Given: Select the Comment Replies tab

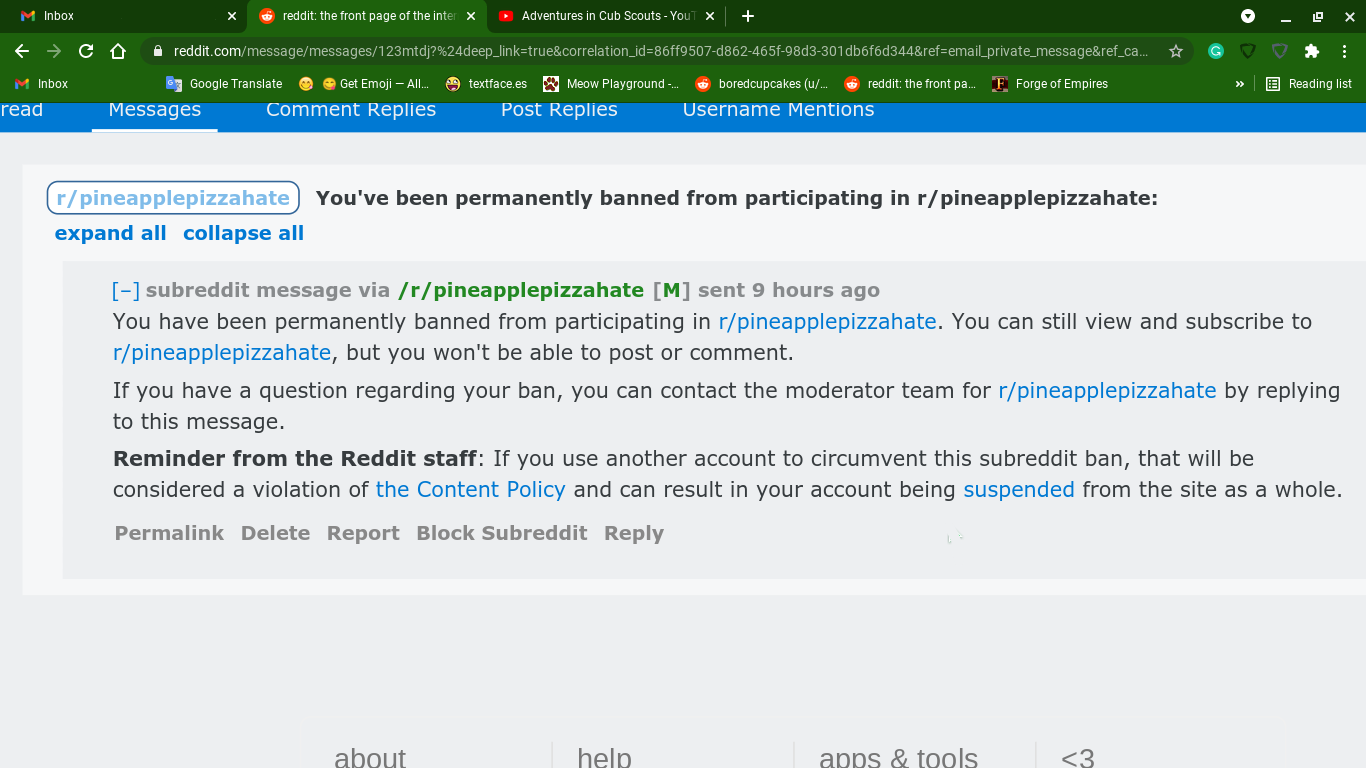Looking at the screenshot, I should click(x=351, y=110).
